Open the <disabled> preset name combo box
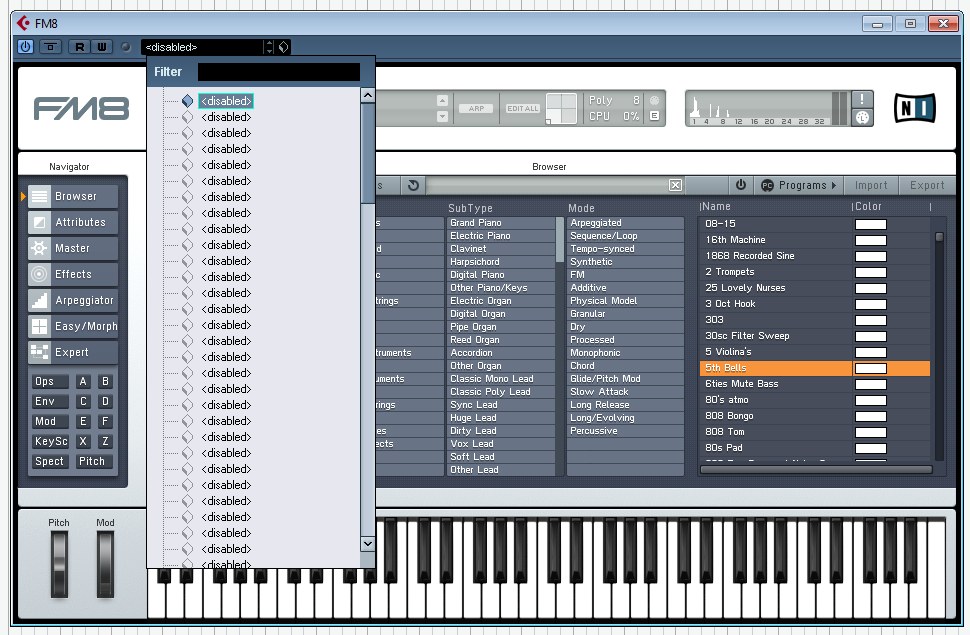 tap(202, 47)
